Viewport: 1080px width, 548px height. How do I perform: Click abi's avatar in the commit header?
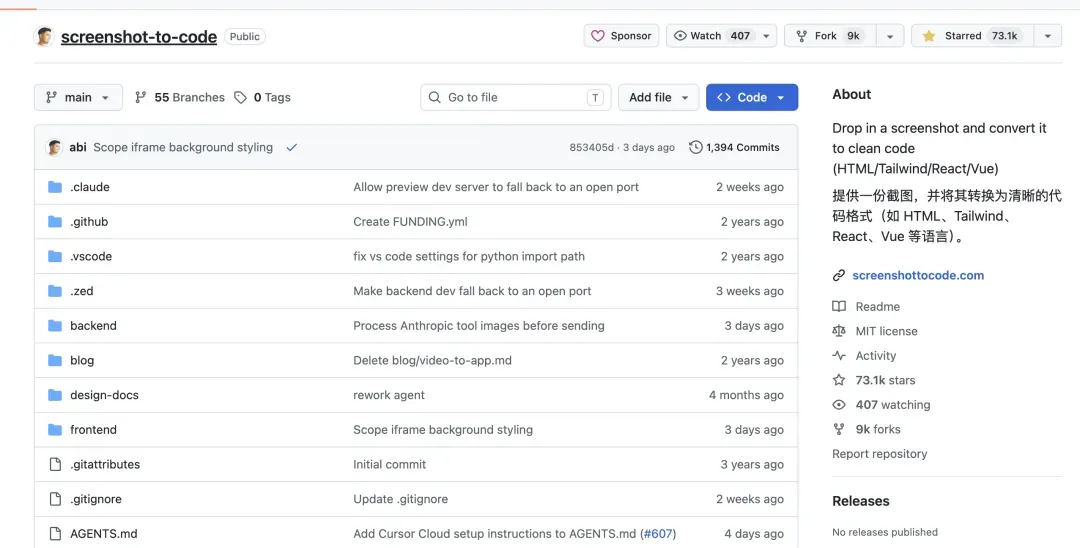click(54, 147)
